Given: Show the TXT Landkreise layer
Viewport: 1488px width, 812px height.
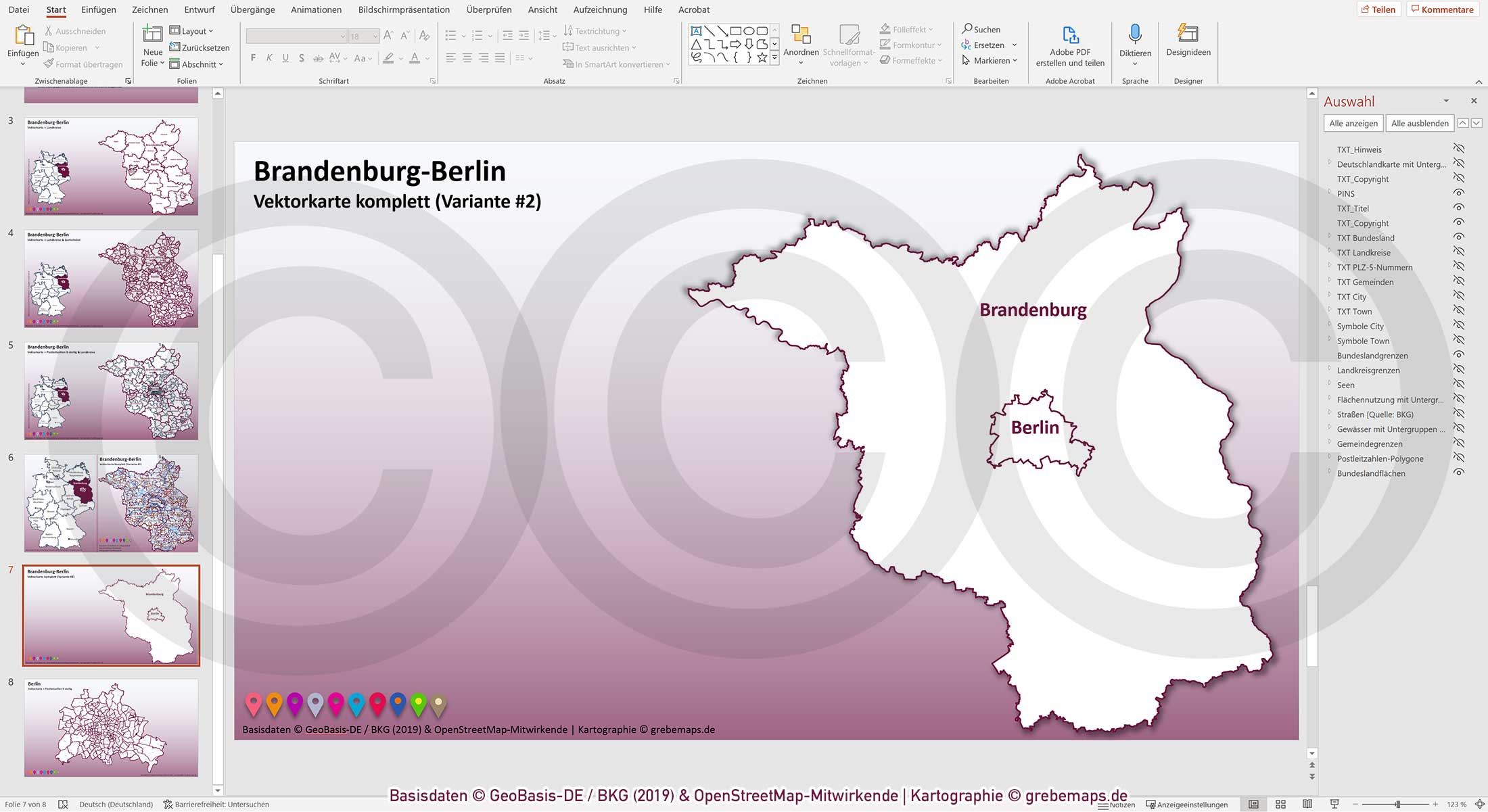Looking at the screenshot, I should [1460, 252].
